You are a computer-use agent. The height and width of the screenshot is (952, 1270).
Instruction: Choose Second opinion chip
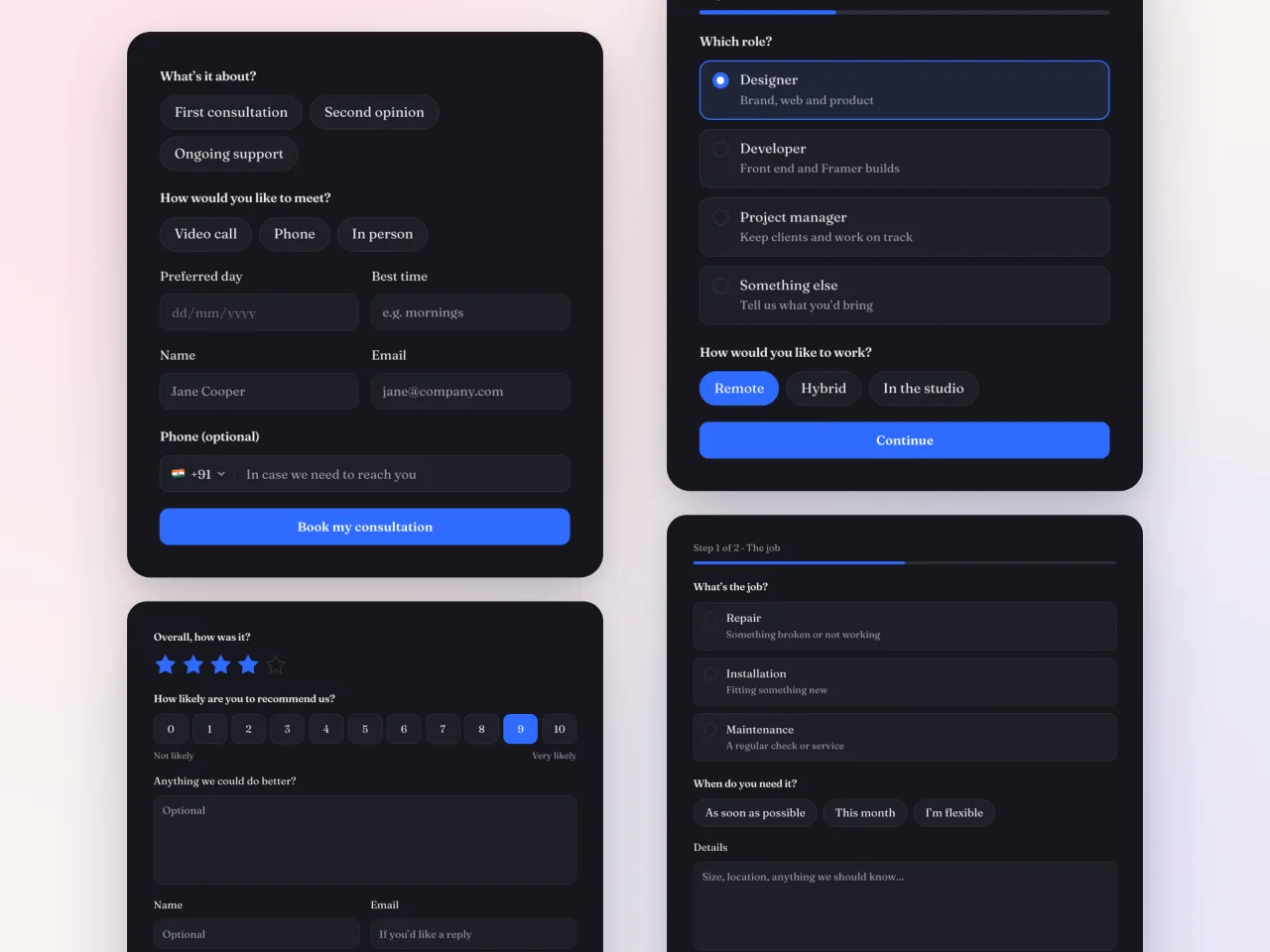(x=374, y=112)
